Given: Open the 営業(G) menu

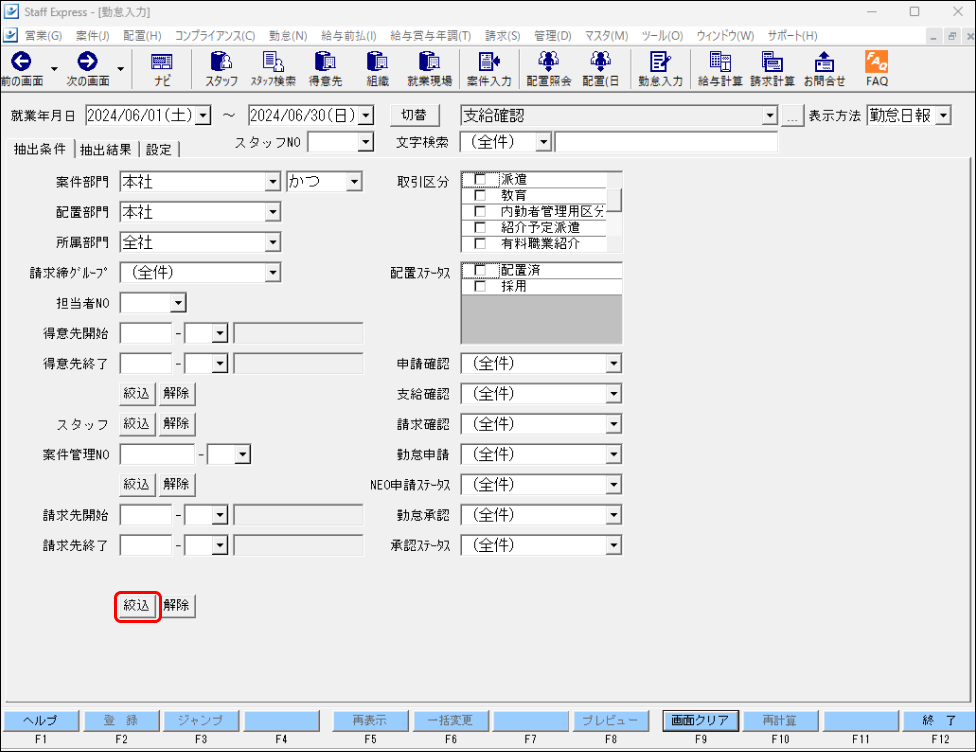Looking at the screenshot, I should pos(43,36).
